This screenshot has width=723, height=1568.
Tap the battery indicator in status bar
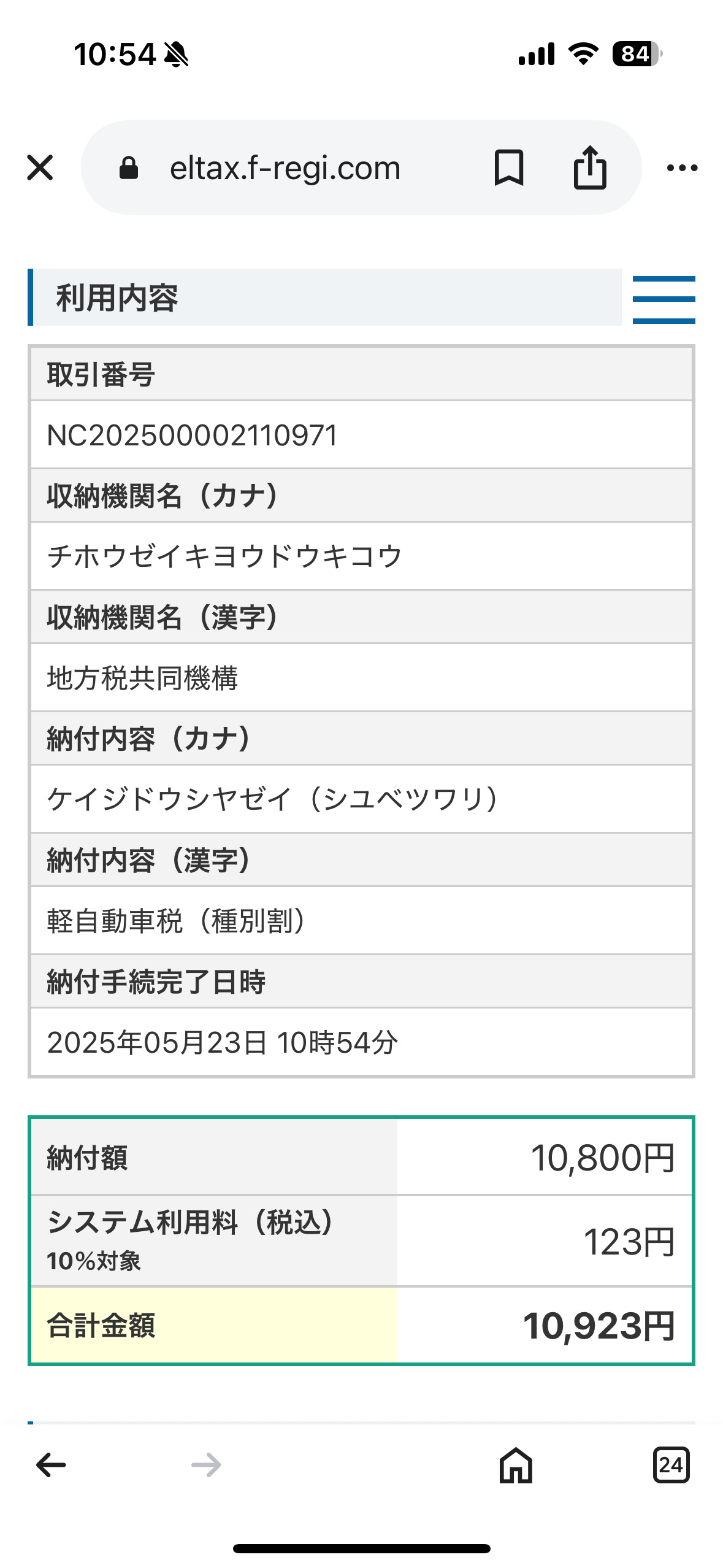coord(637,54)
